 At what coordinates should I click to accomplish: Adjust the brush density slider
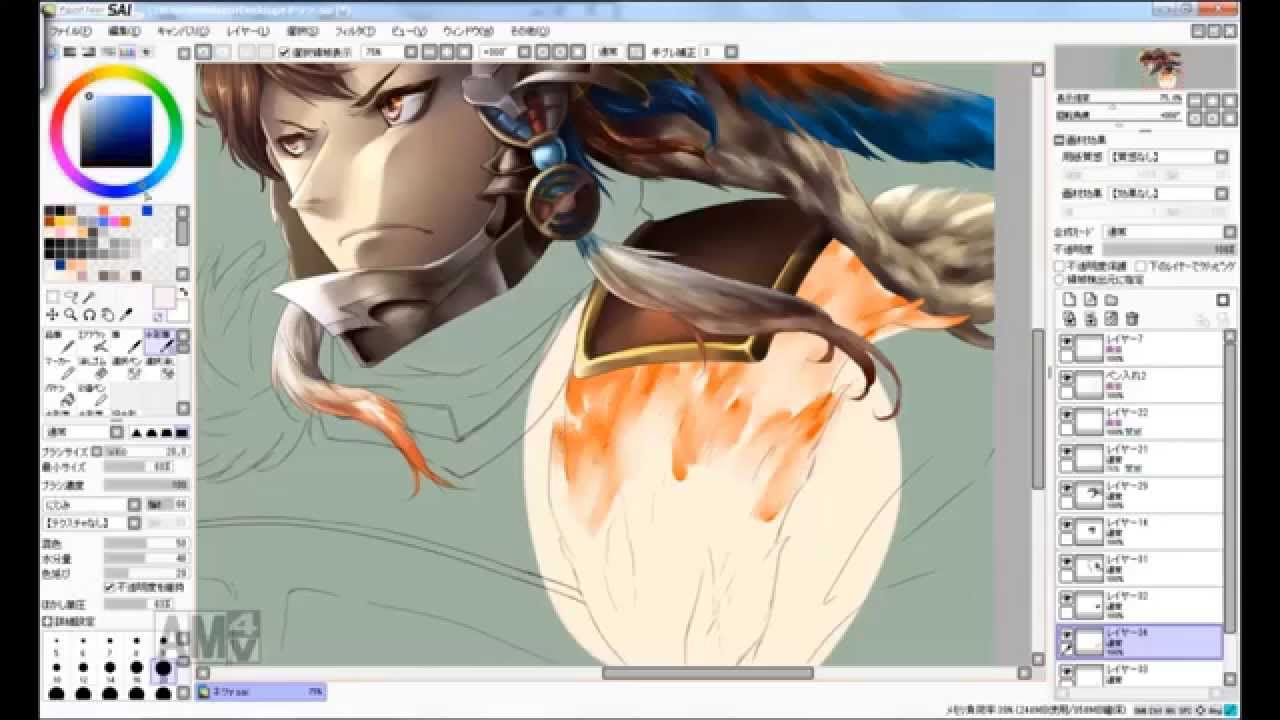tap(146, 484)
